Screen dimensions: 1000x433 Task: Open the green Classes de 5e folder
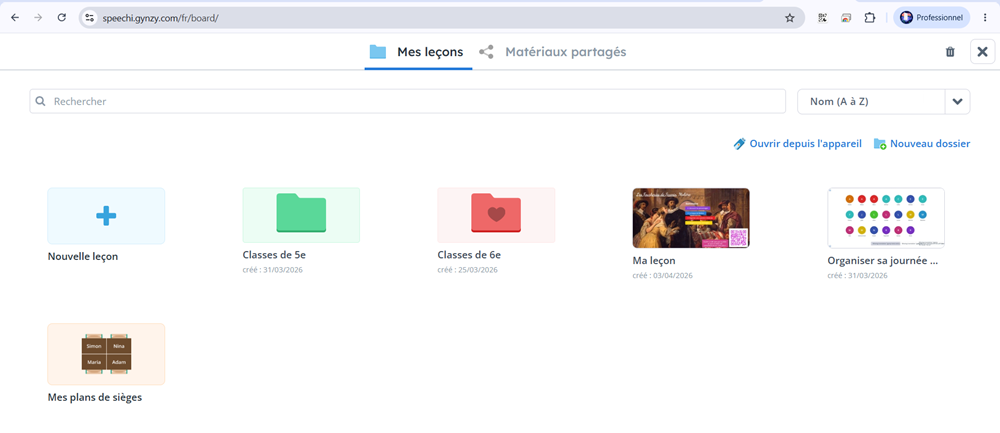tap(301, 216)
